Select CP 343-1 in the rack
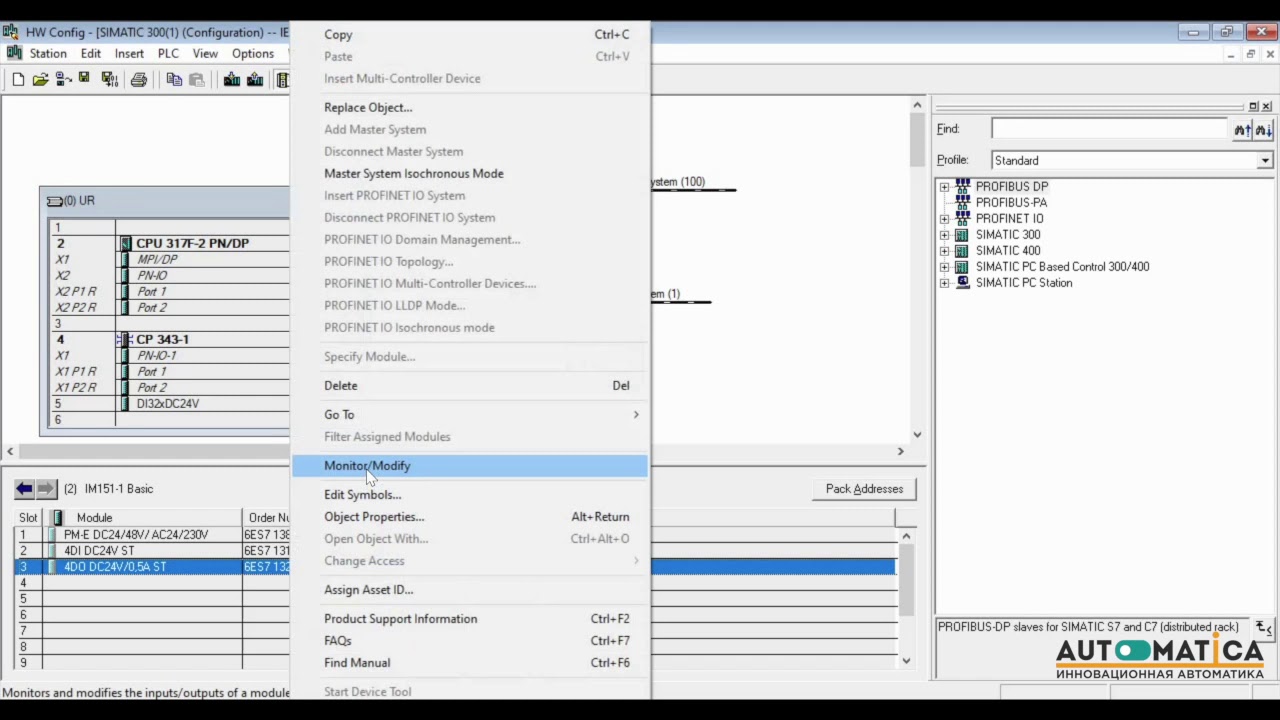 pyautogui.click(x=162, y=339)
